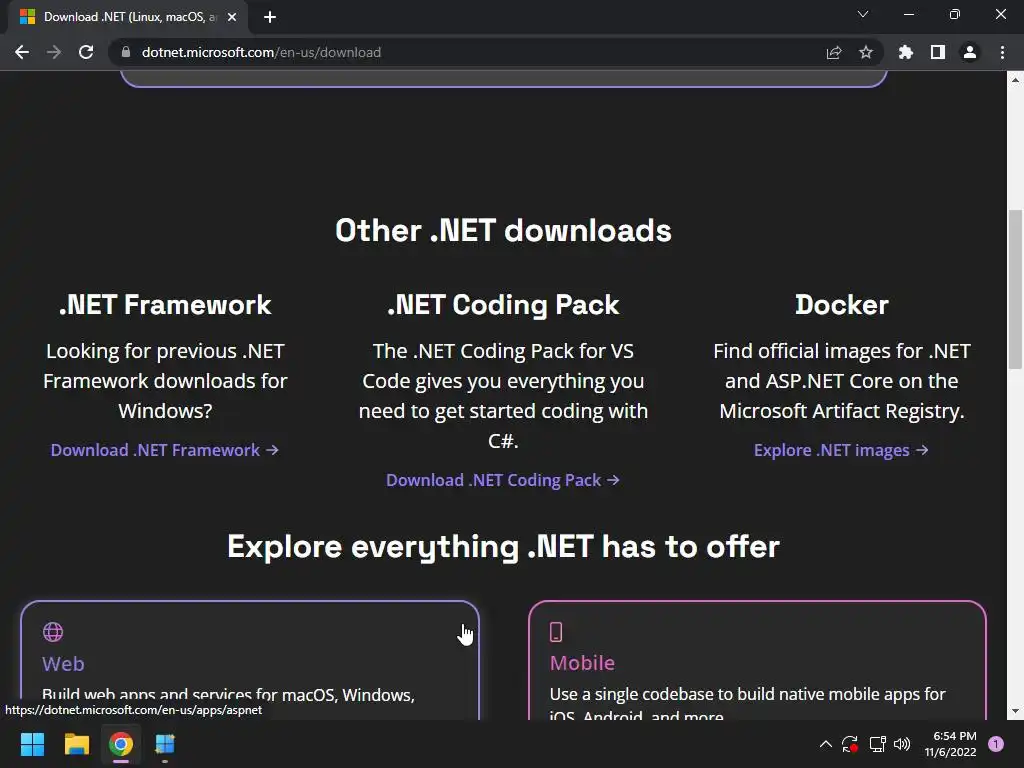Screen dimensions: 1024x768
Task: Click the globe icon in Web card
Action: [53, 632]
